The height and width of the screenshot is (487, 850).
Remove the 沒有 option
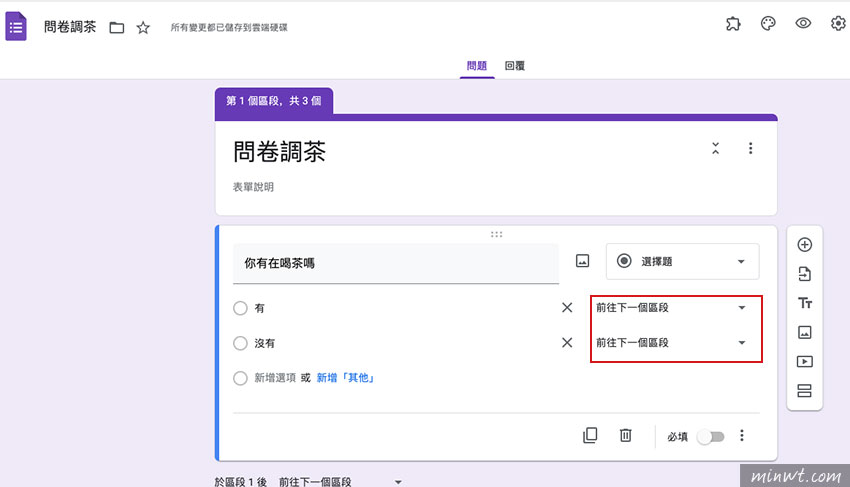pos(567,343)
